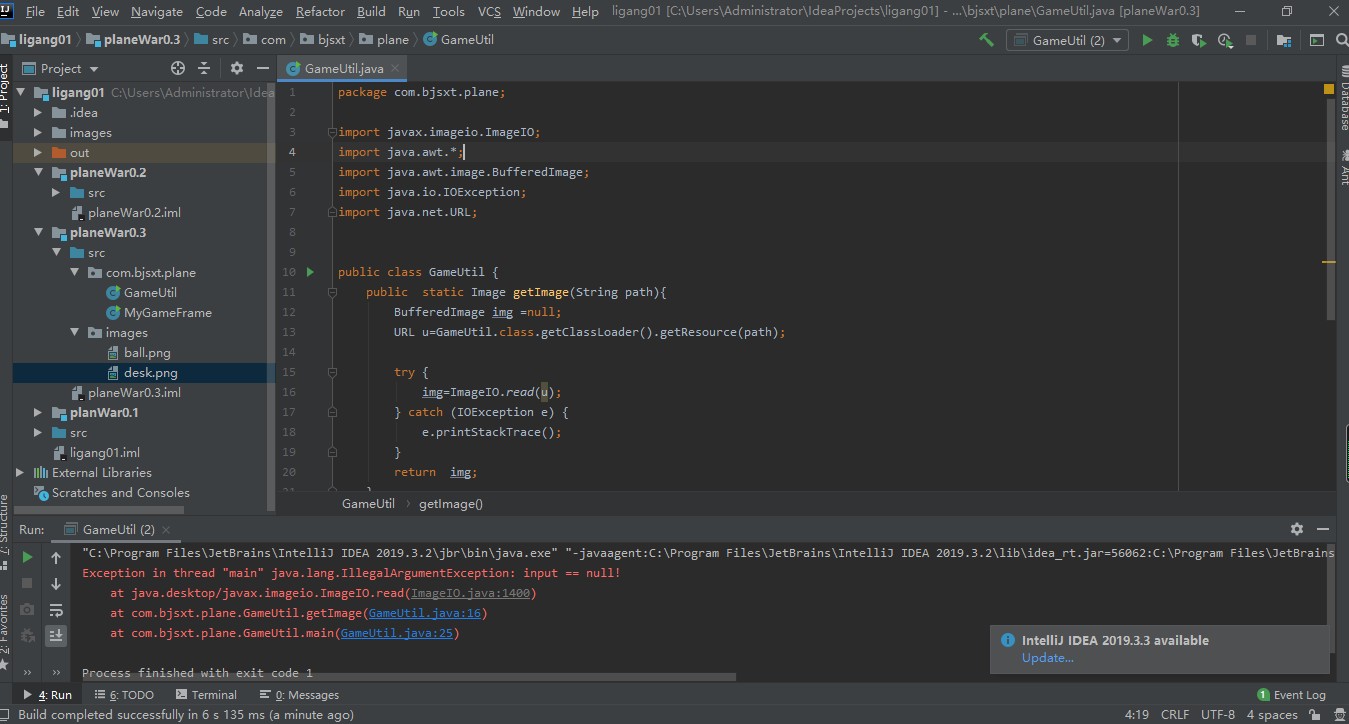Select MyGameFrame class in the tree
Viewport: 1349px width, 724px height.
point(158,313)
